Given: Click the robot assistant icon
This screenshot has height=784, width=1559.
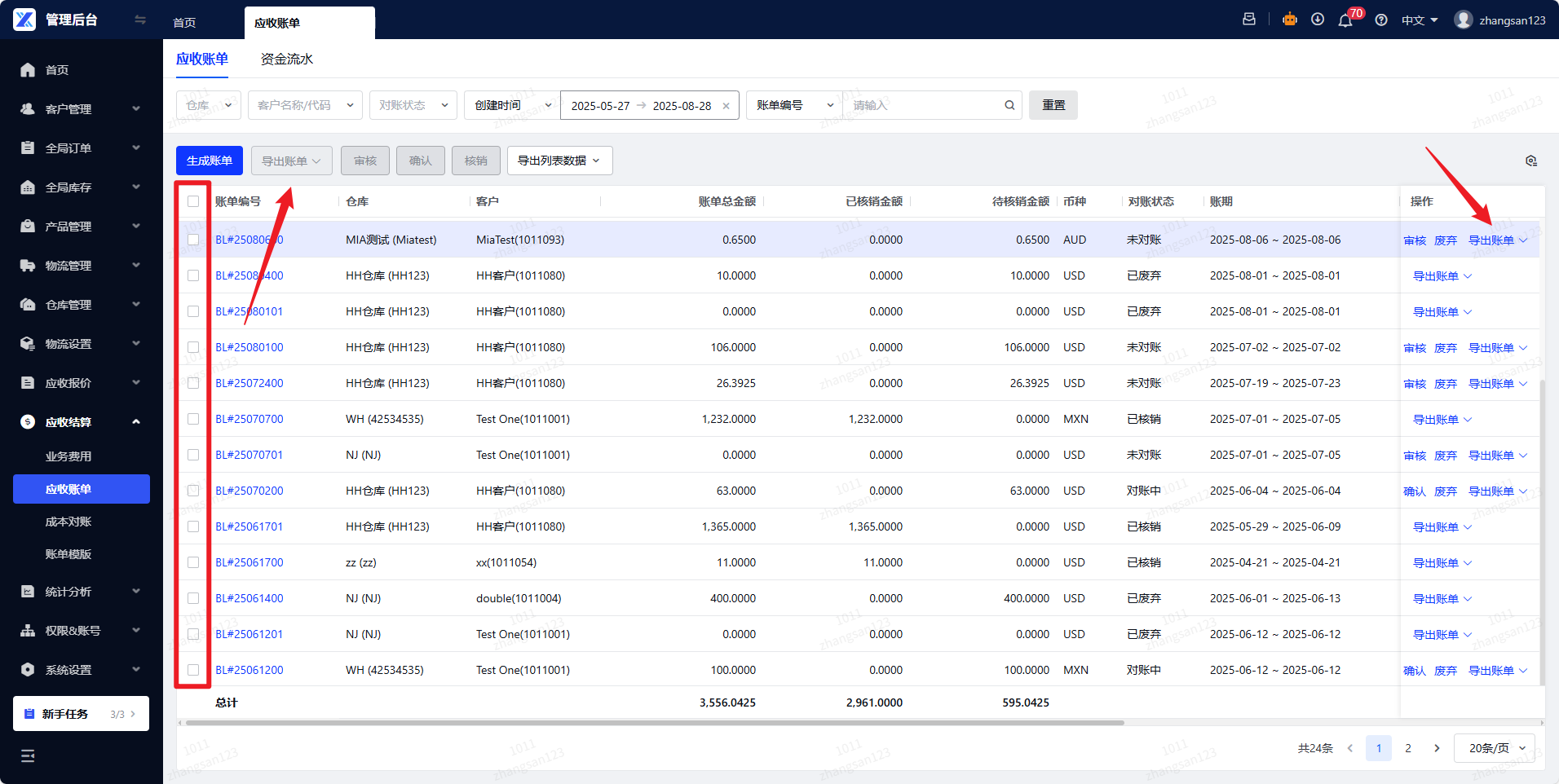Looking at the screenshot, I should pos(1289,20).
